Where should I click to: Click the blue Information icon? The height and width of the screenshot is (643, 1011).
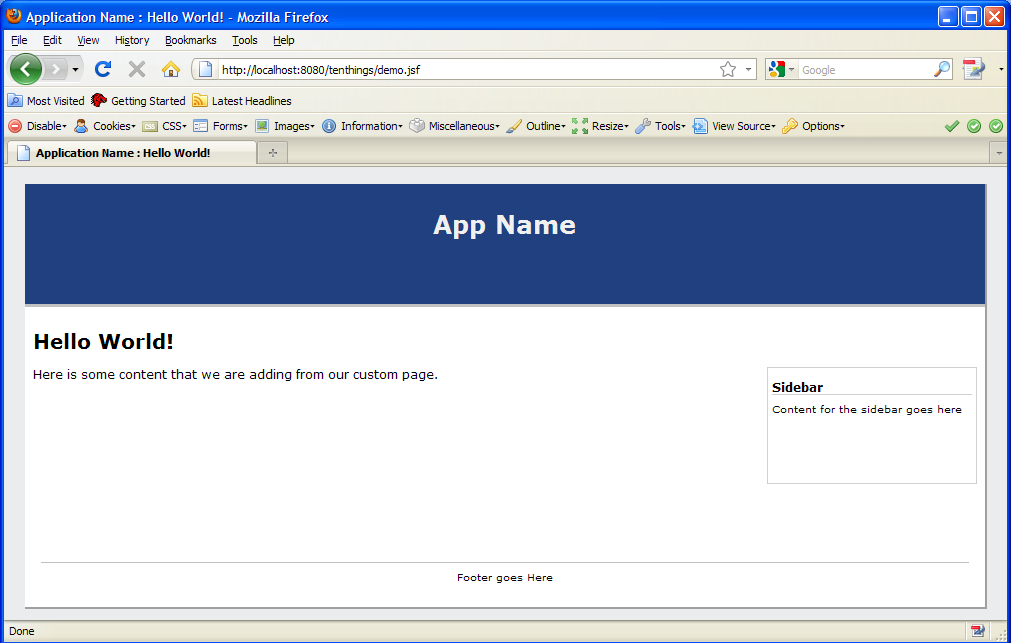point(329,126)
